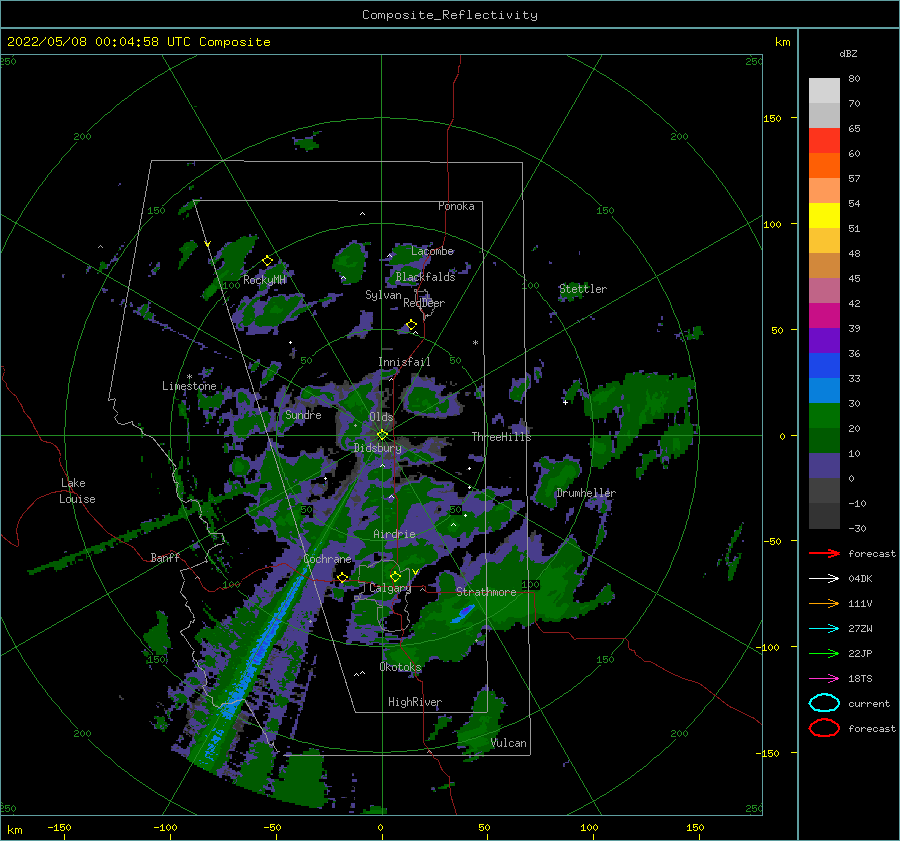This screenshot has height=841, width=900.
Task: Click the -150 tick label on the bottom axis
Action: (x=60, y=827)
